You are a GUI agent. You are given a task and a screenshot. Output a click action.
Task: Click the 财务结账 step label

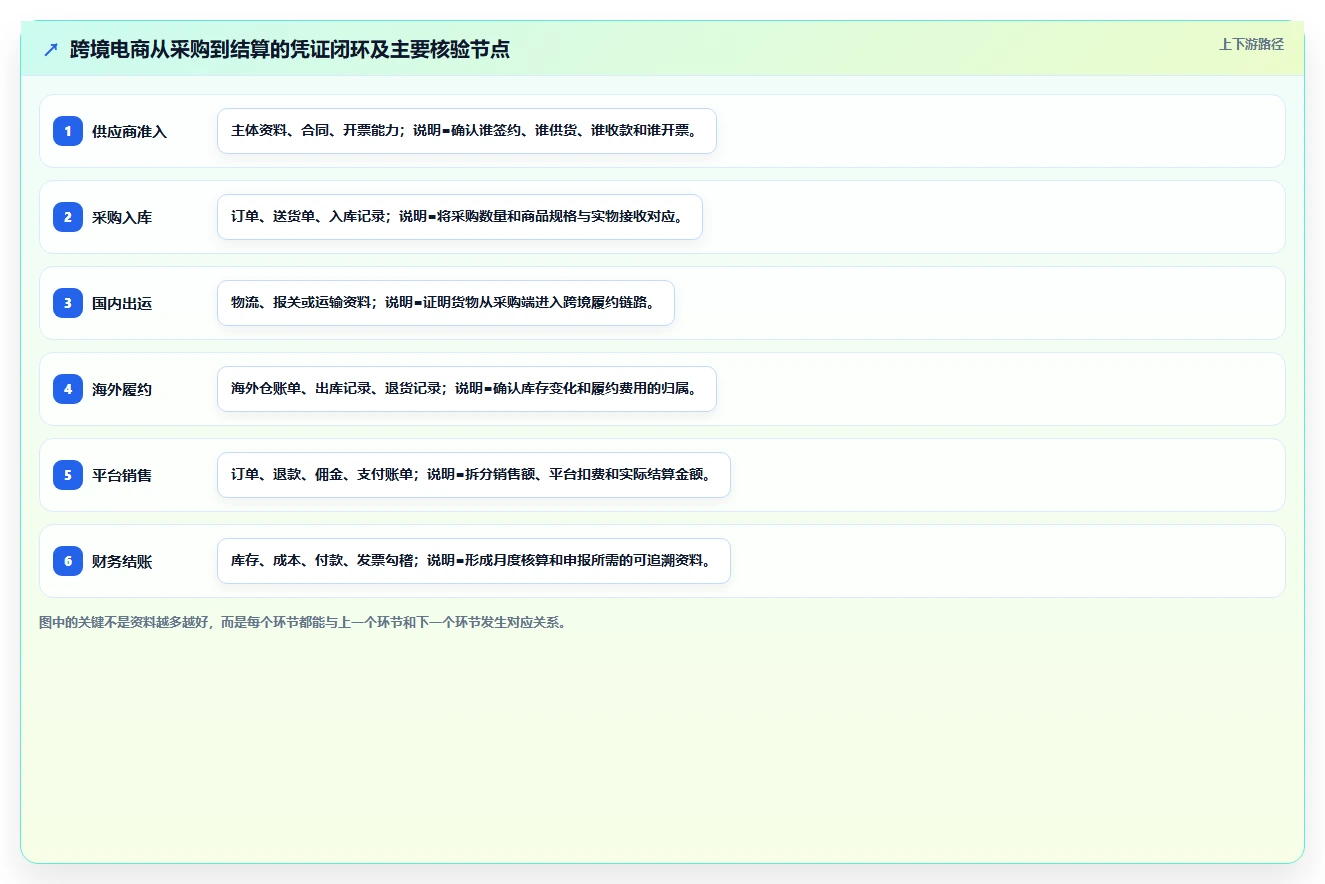tap(122, 562)
